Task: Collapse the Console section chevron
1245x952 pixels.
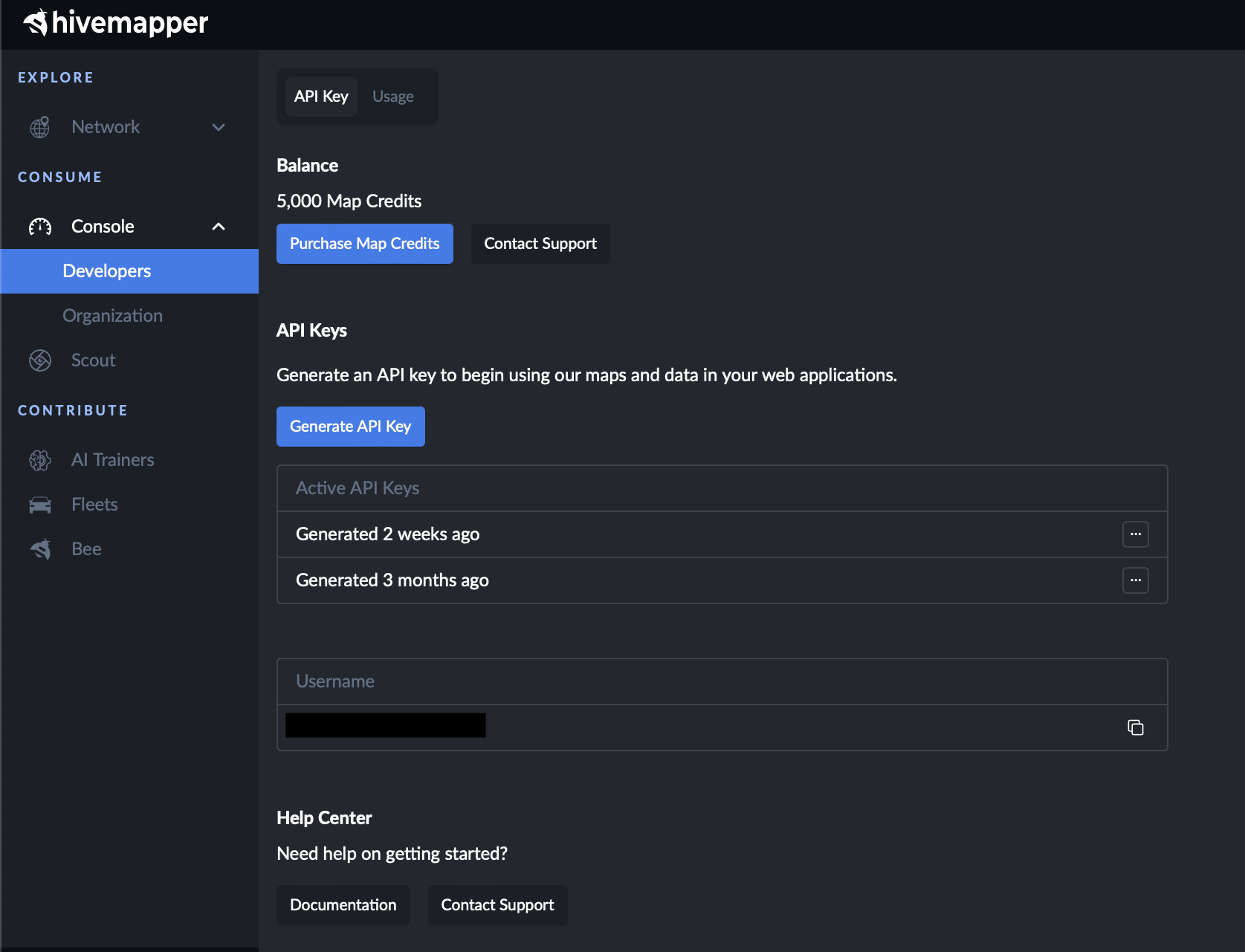Action: pyautogui.click(x=219, y=227)
